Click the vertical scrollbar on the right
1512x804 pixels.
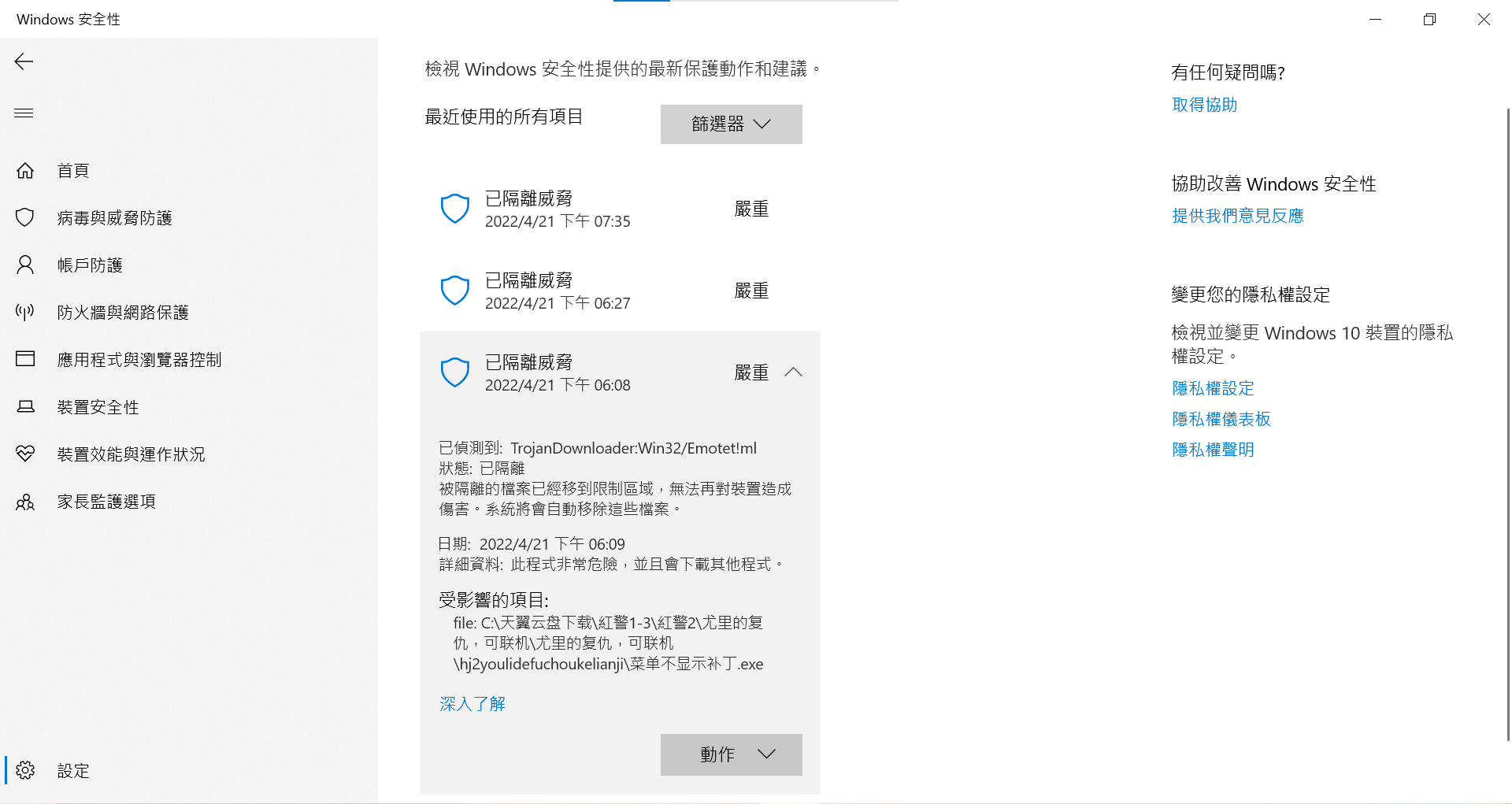[x=1507, y=425]
